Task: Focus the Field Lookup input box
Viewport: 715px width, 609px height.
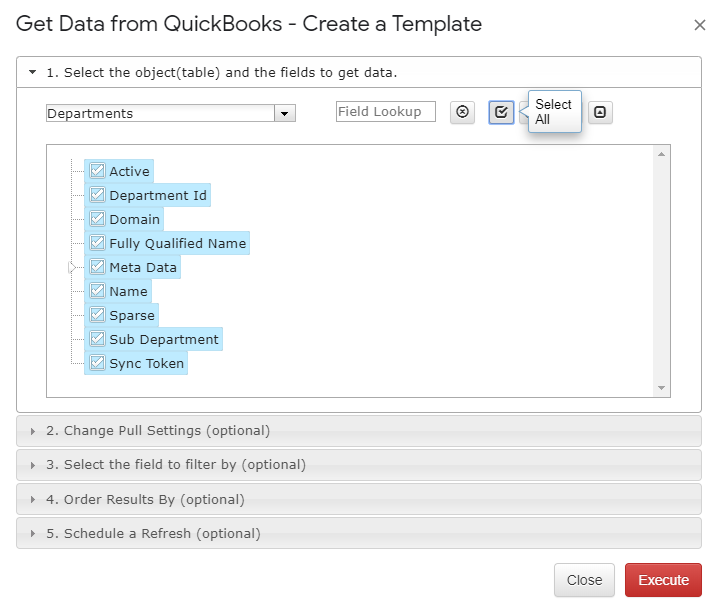Action: 386,112
